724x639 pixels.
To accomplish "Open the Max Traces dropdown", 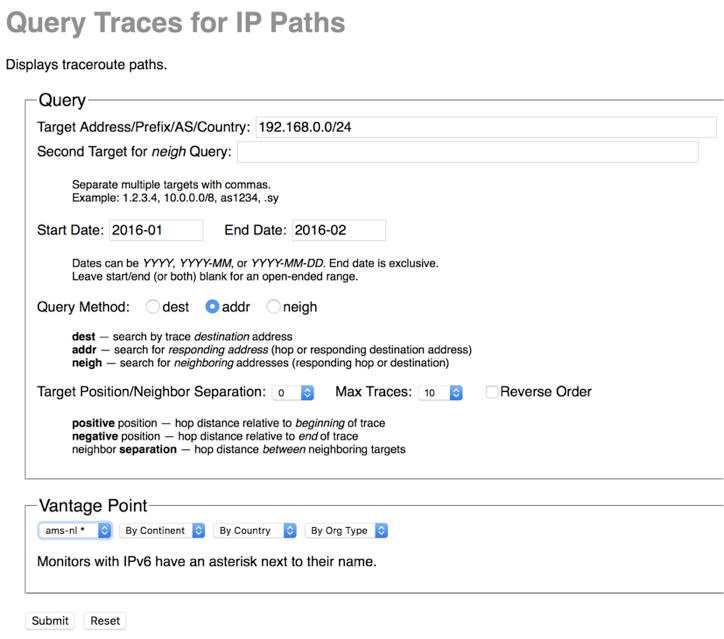I will [440, 393].
